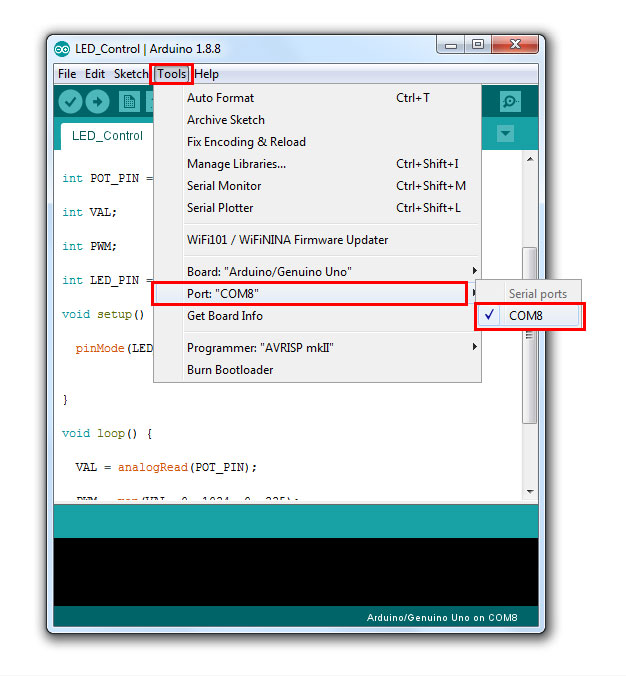Click status text "Arduino/Genuino Uno on COM8"

pyautogui.click(x=442, y=618)
